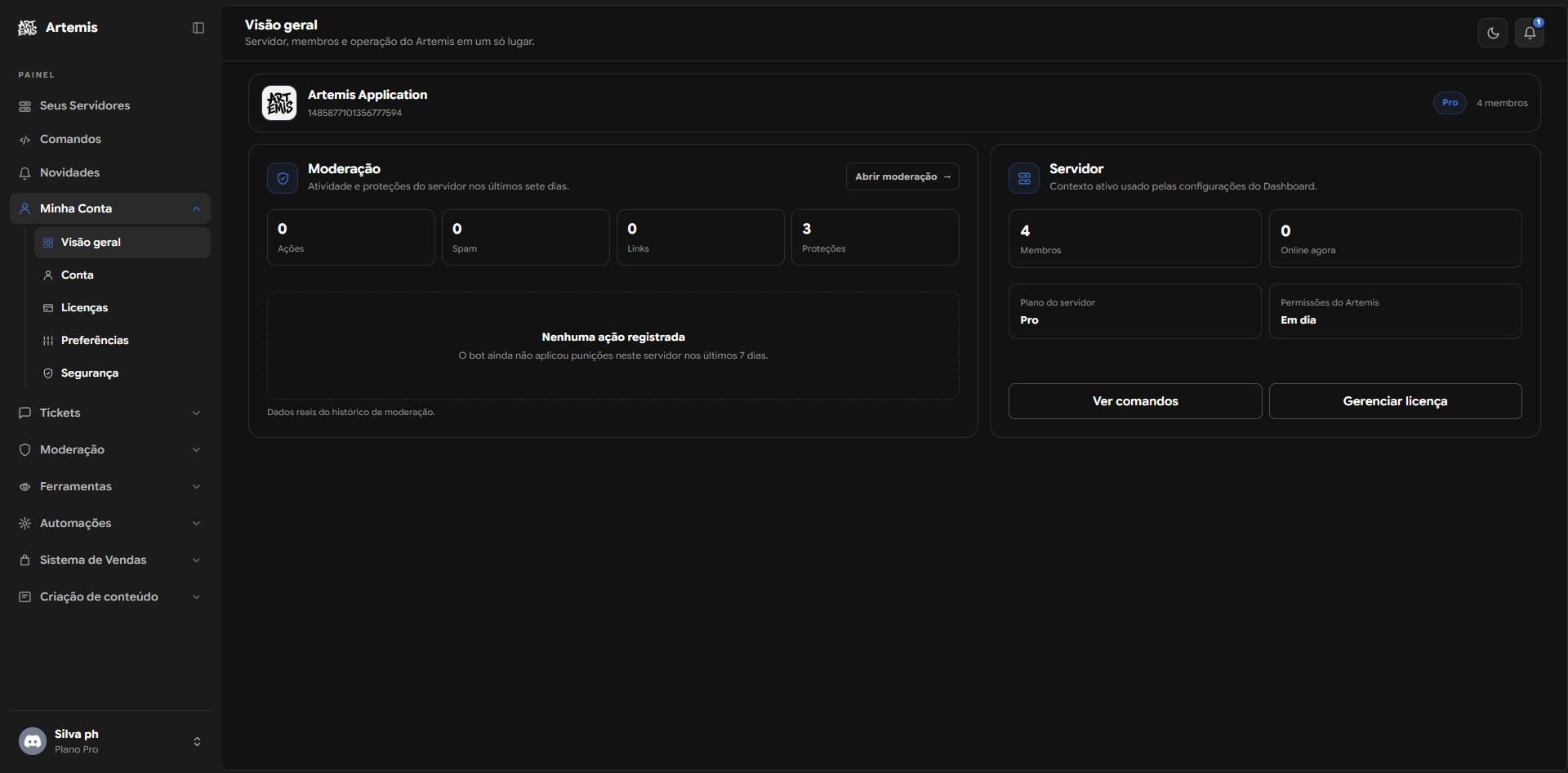
Task: Click the Segurança shield icon
Action: (x=48, y=373)
